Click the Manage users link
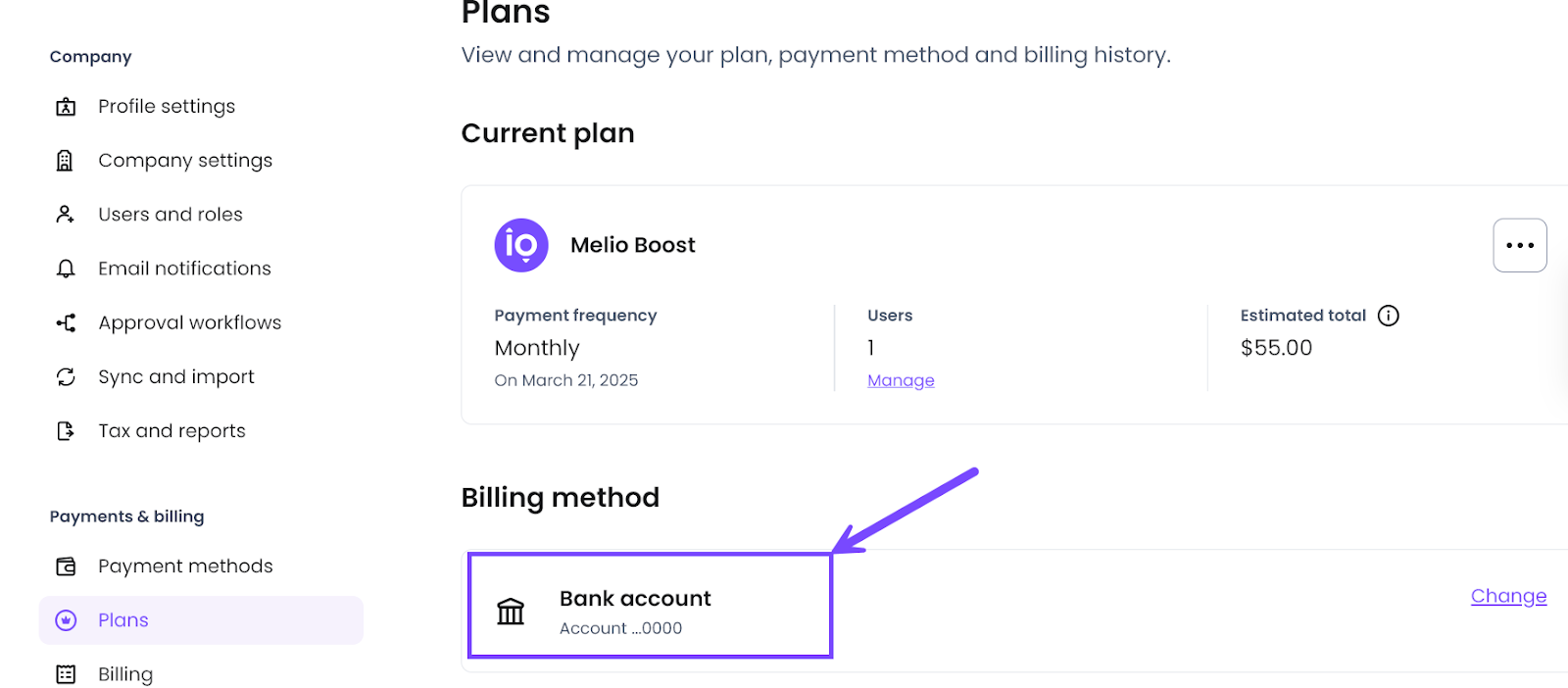The width and height of the screenshot is (1568, 688). [901, 380]
